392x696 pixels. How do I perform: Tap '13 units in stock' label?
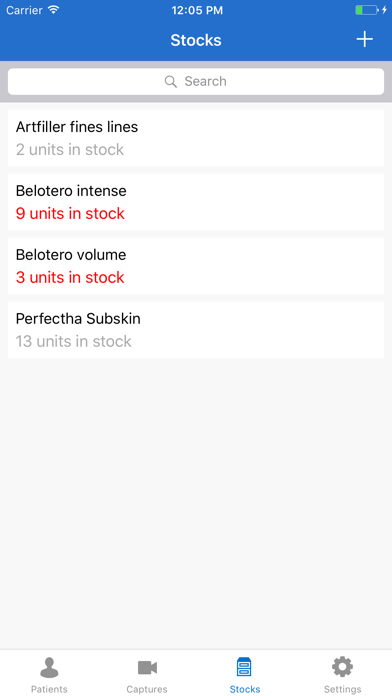(74, 341)
